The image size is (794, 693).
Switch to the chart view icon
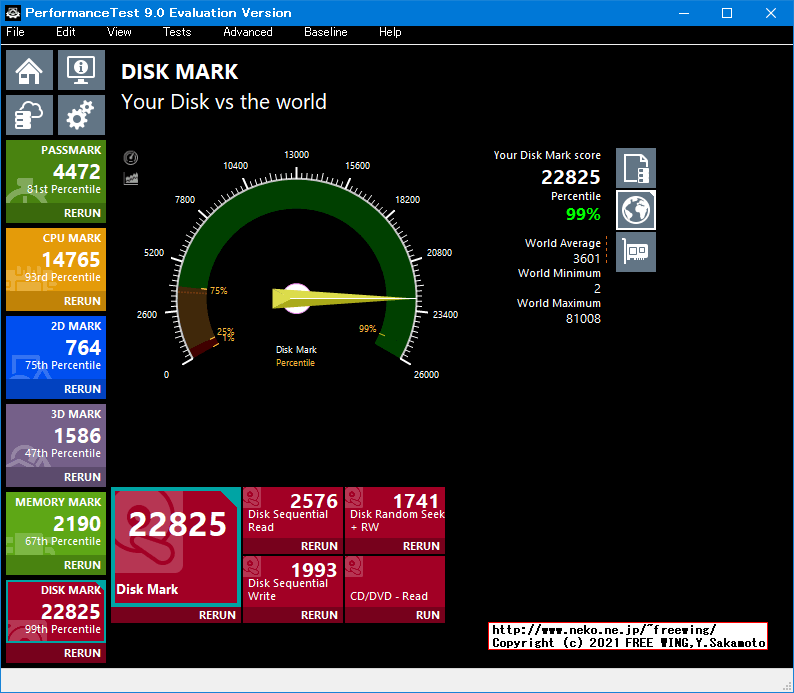pyautogui.click(x=130, y=178)
